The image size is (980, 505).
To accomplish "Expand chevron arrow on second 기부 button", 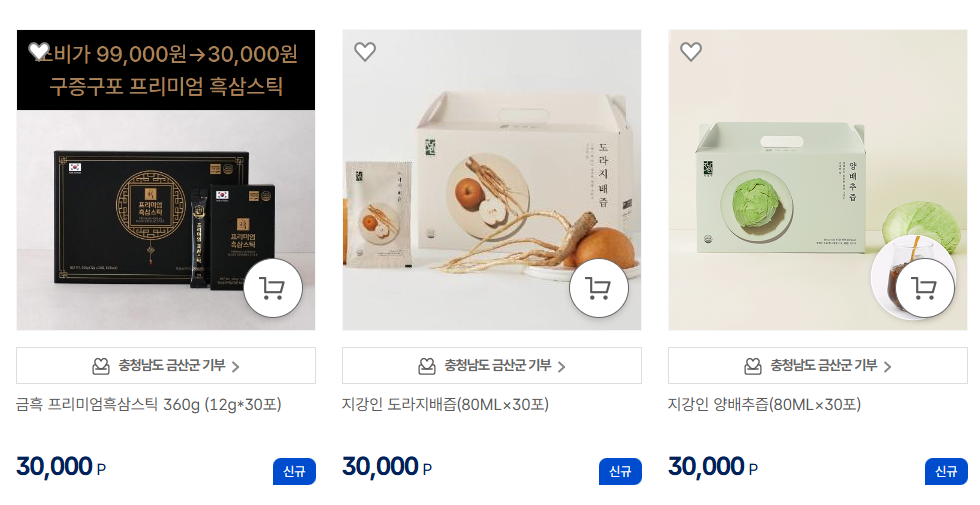I will 561,367.
